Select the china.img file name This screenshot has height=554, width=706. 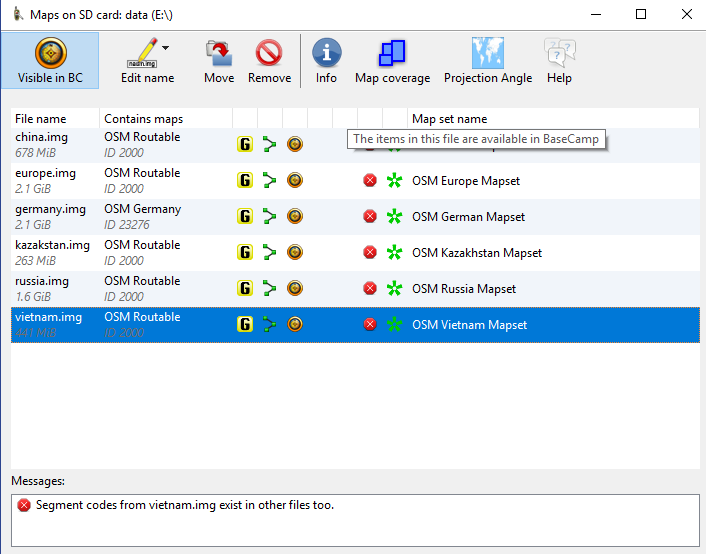[x=41, y=137]
